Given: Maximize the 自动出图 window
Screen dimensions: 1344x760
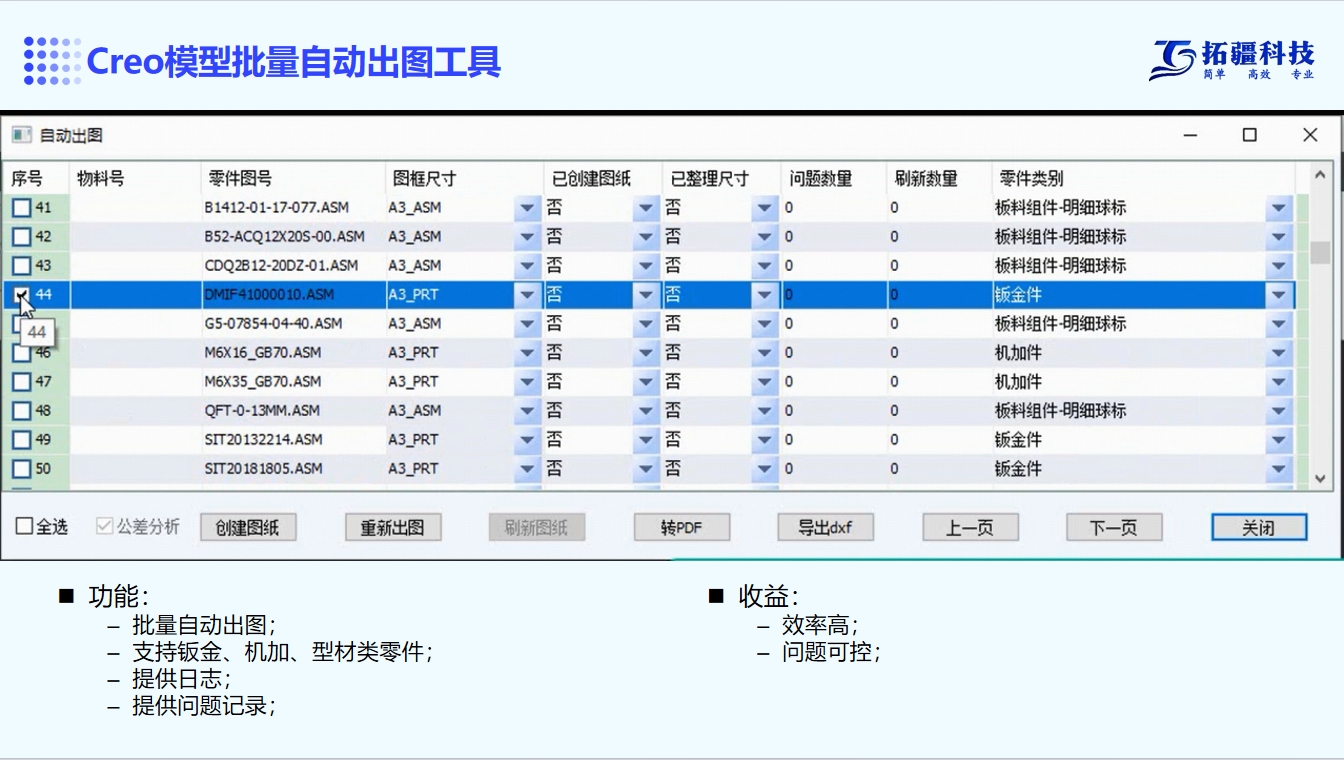Looking at the screenshot, I should pyautogui.click(x=1249, y=135).
